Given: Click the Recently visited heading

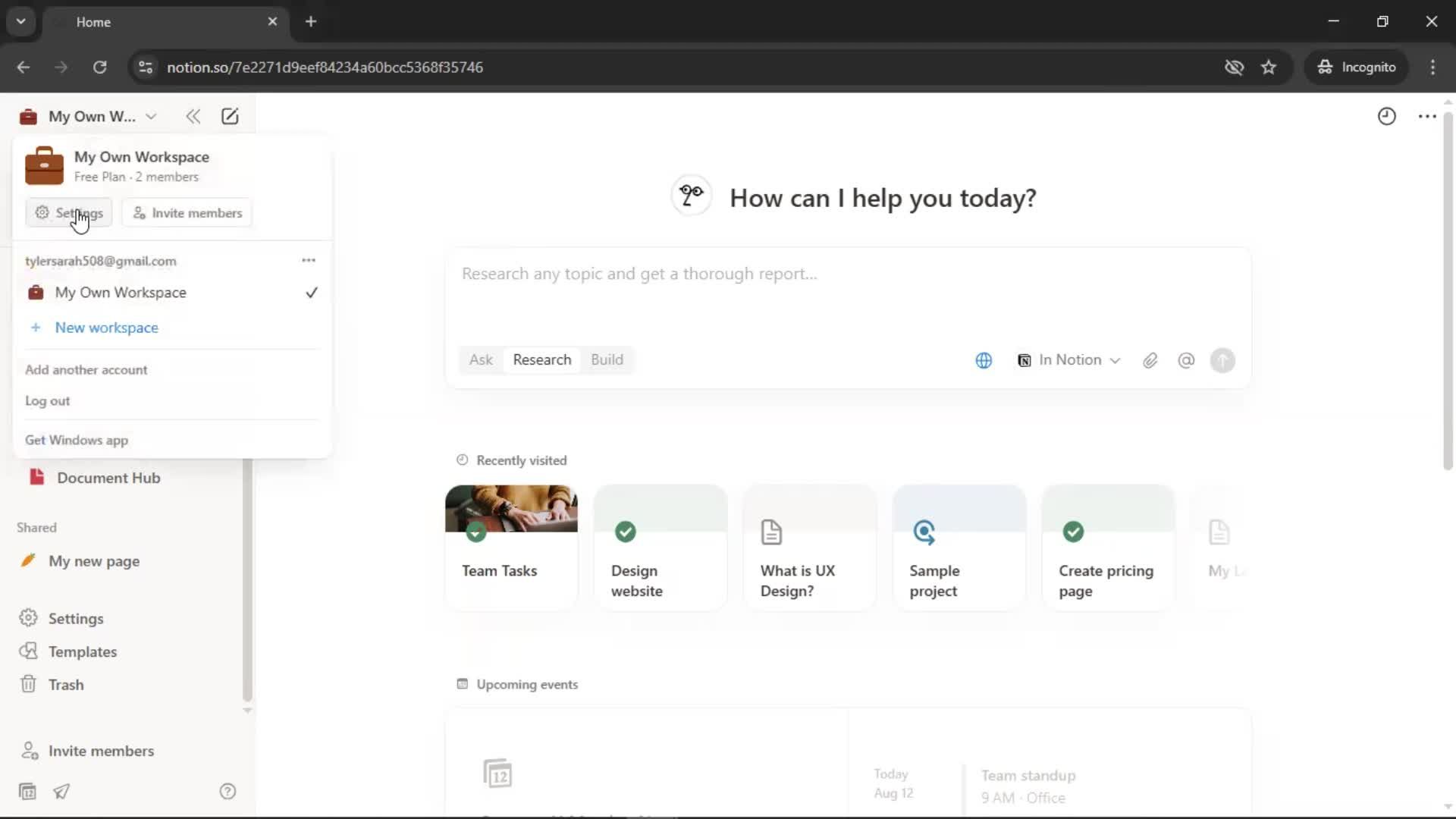Looking at the screenshot, I should click(521, 460).
